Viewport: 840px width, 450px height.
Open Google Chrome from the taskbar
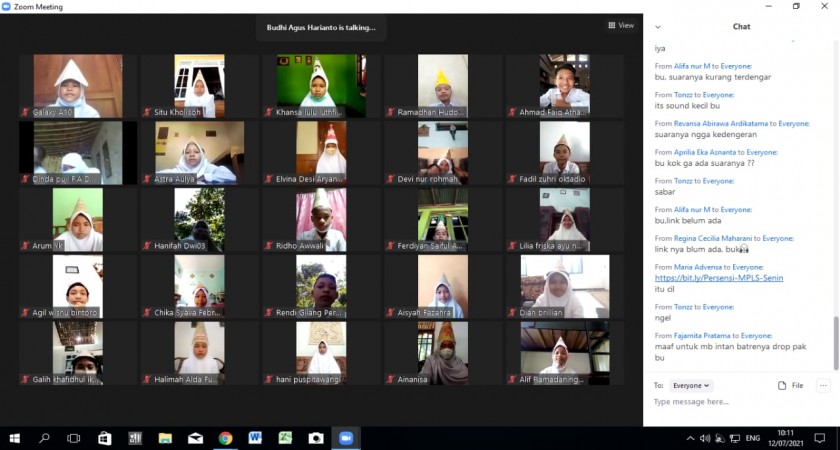pos(225,438)
